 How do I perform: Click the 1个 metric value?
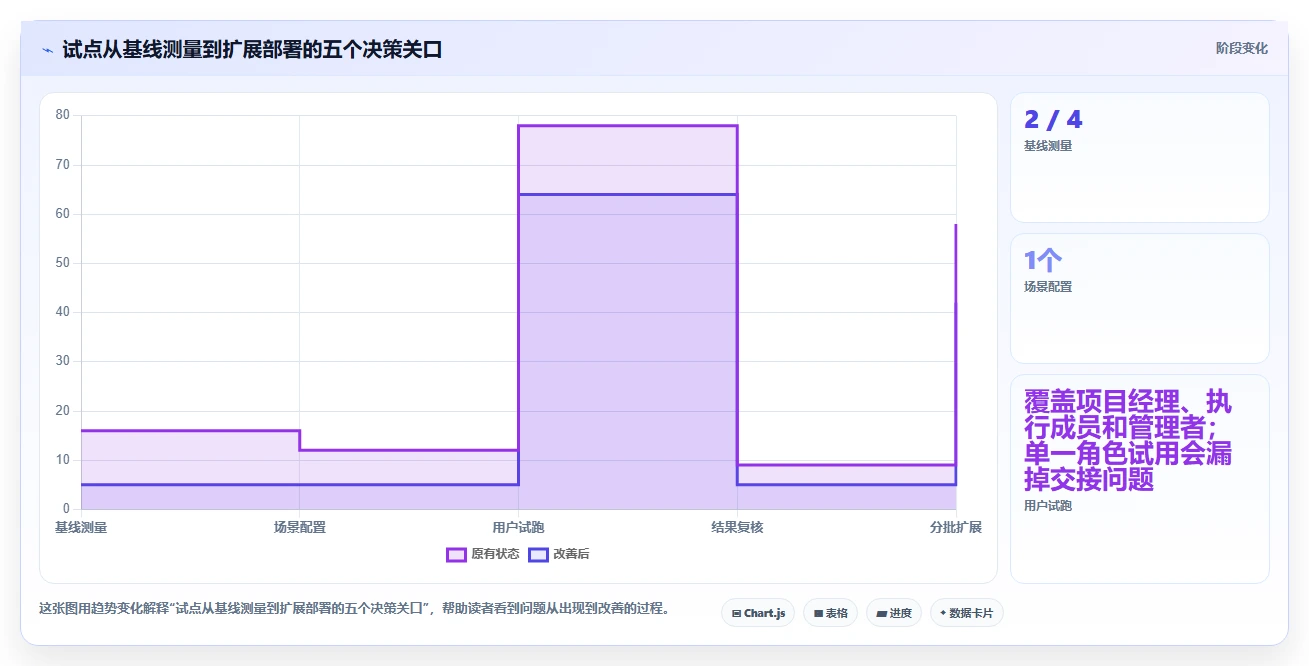[x=1043, y=261]
